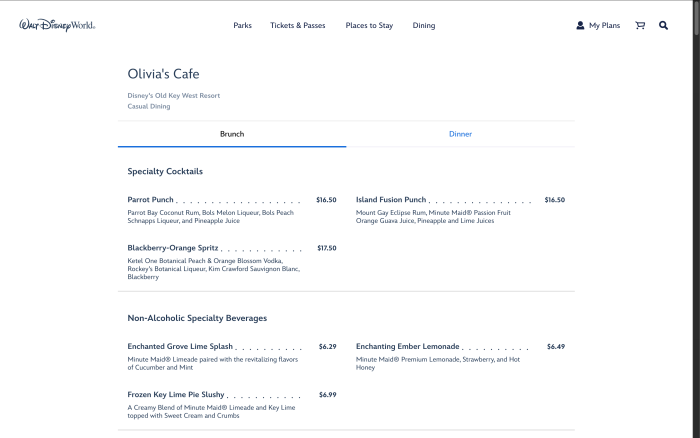Click the Island Fusion Punch item name
Viewport: 700px width, 438px height.
click(x=391, y=200)
